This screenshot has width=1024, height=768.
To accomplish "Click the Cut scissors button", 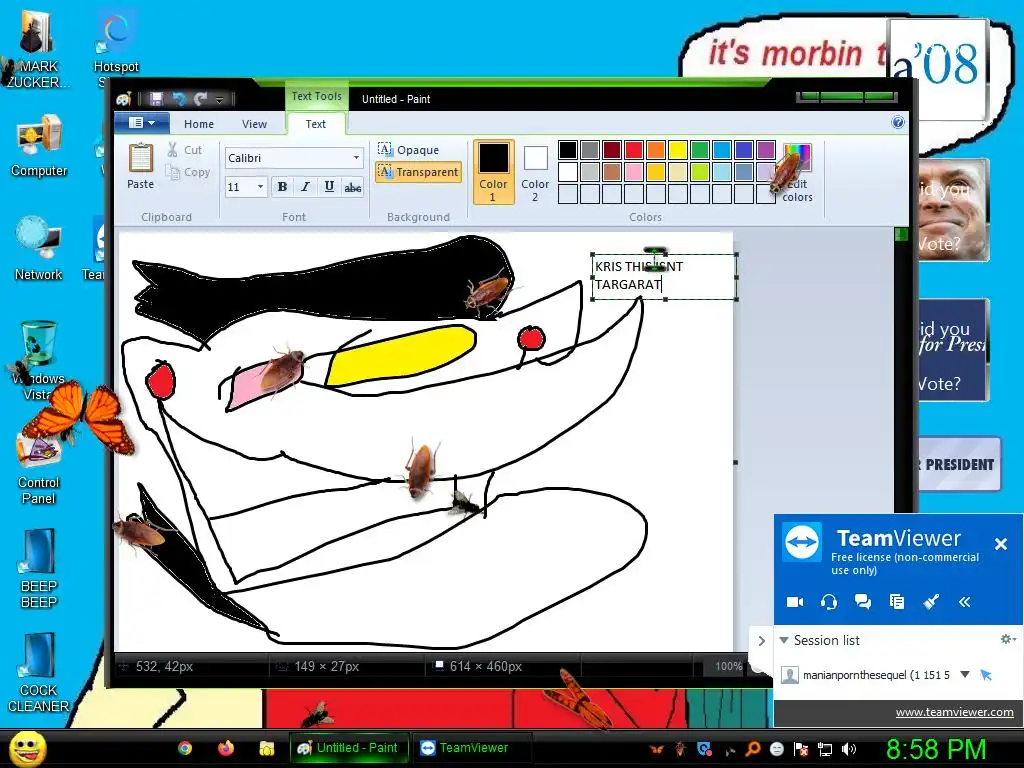I will coord(185,150).
